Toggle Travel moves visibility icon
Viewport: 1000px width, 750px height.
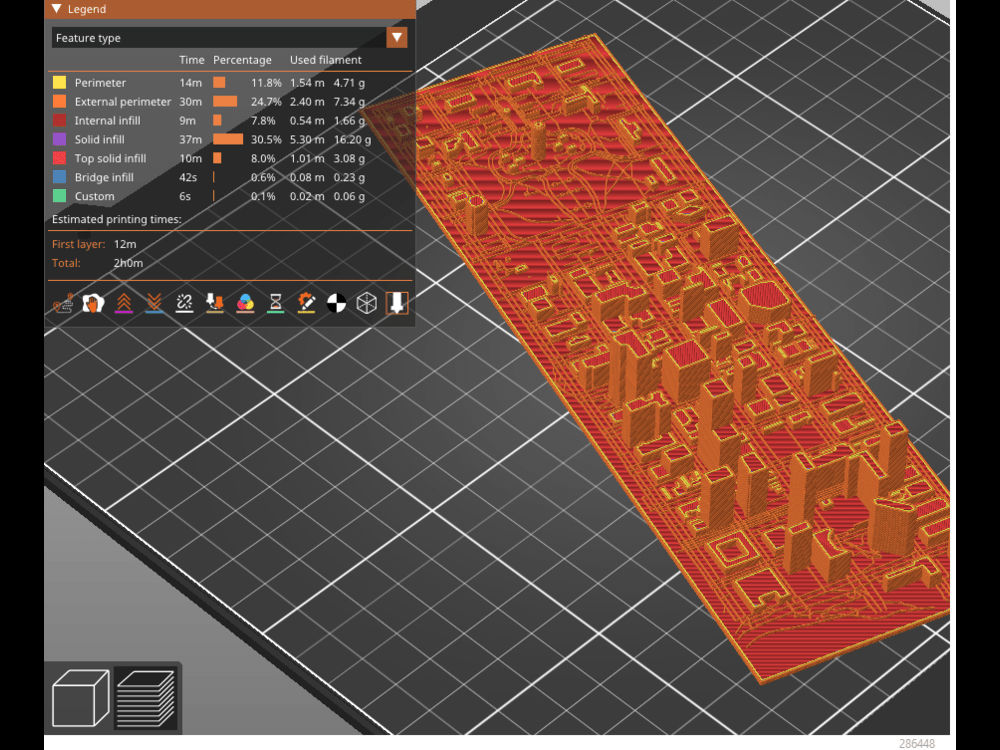click(63, 303)
